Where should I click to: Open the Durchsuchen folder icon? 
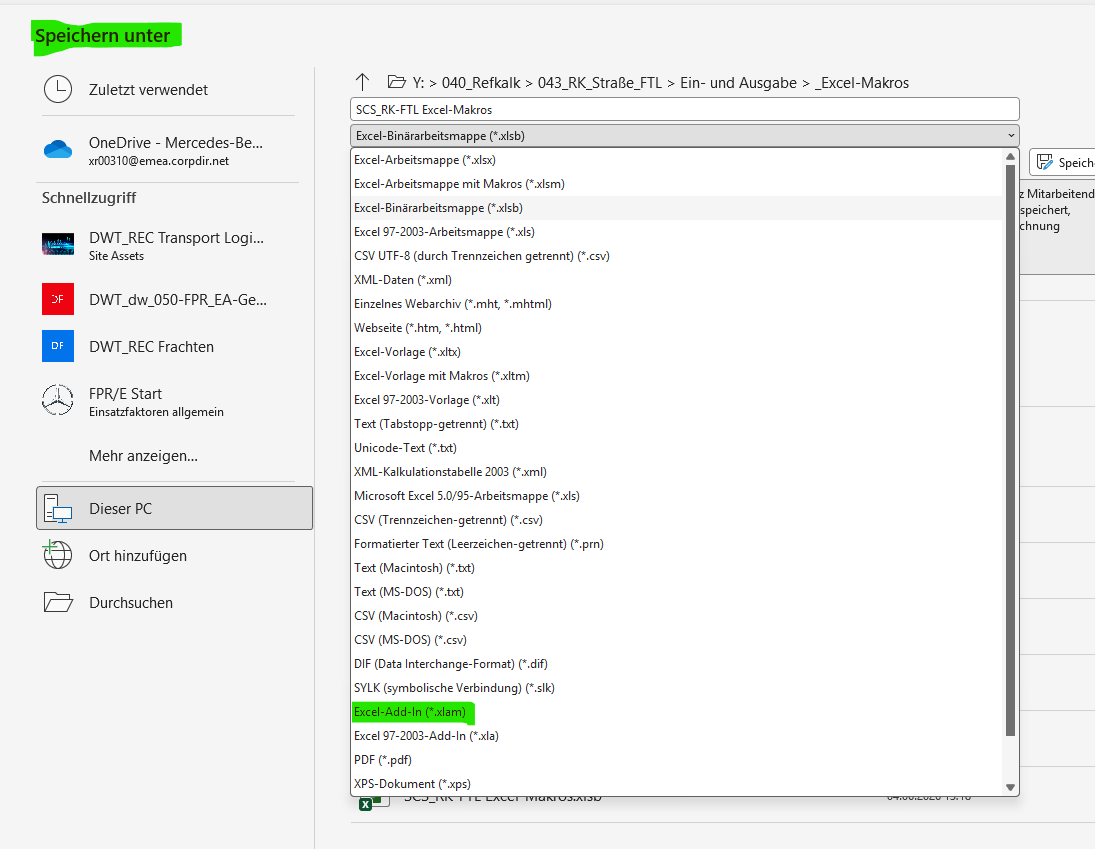58,602
